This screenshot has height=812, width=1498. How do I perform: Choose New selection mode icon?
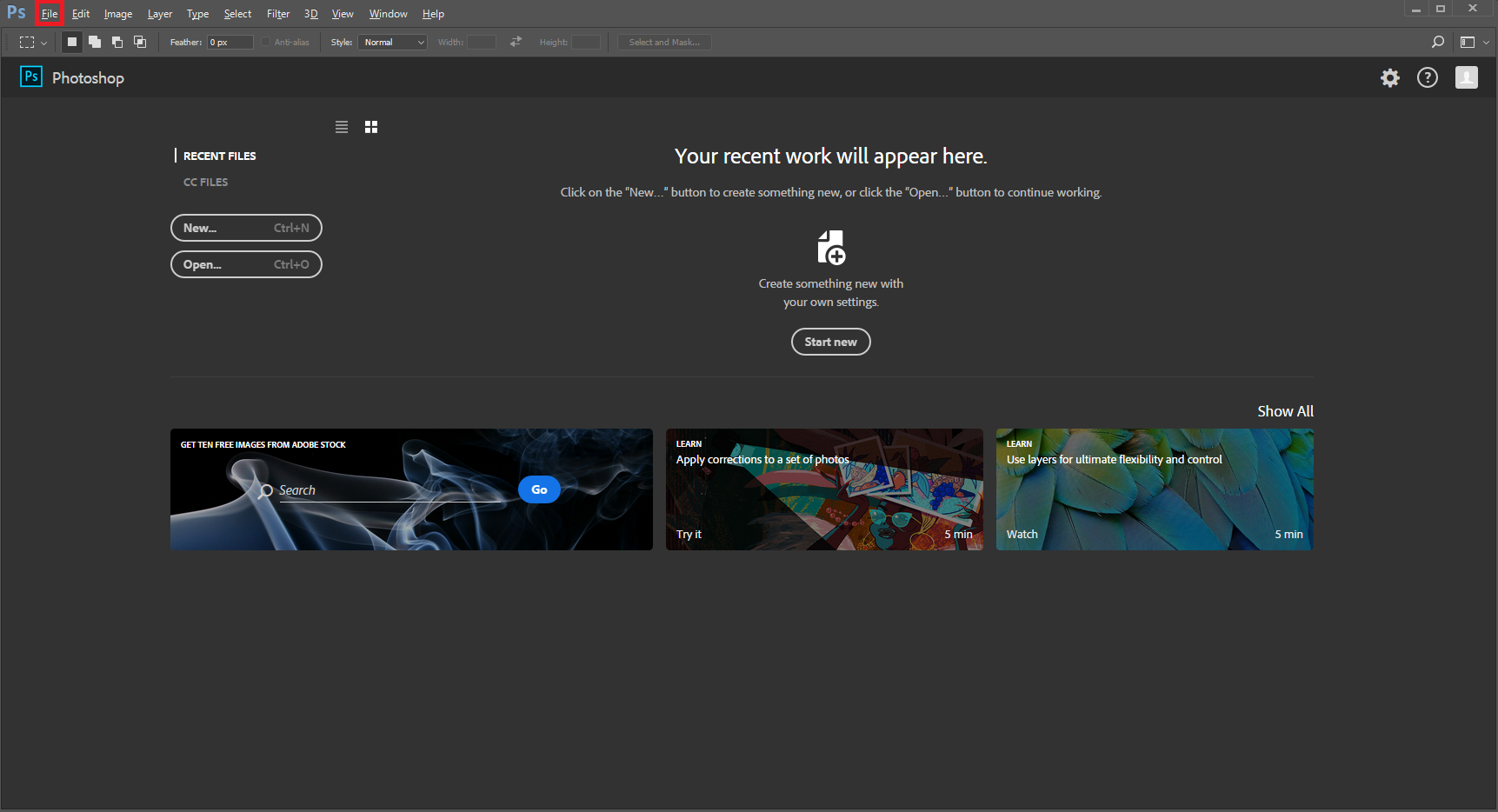(x=72, y=42)
